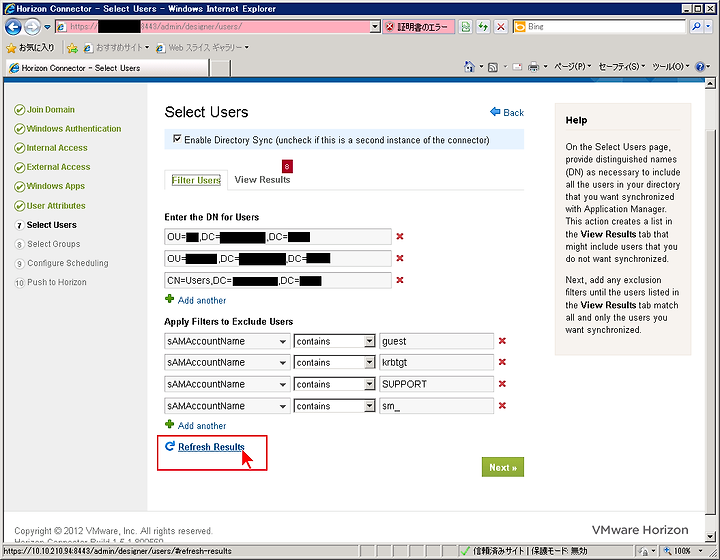
Task: Go to Internal Access step
Action: 57,148
